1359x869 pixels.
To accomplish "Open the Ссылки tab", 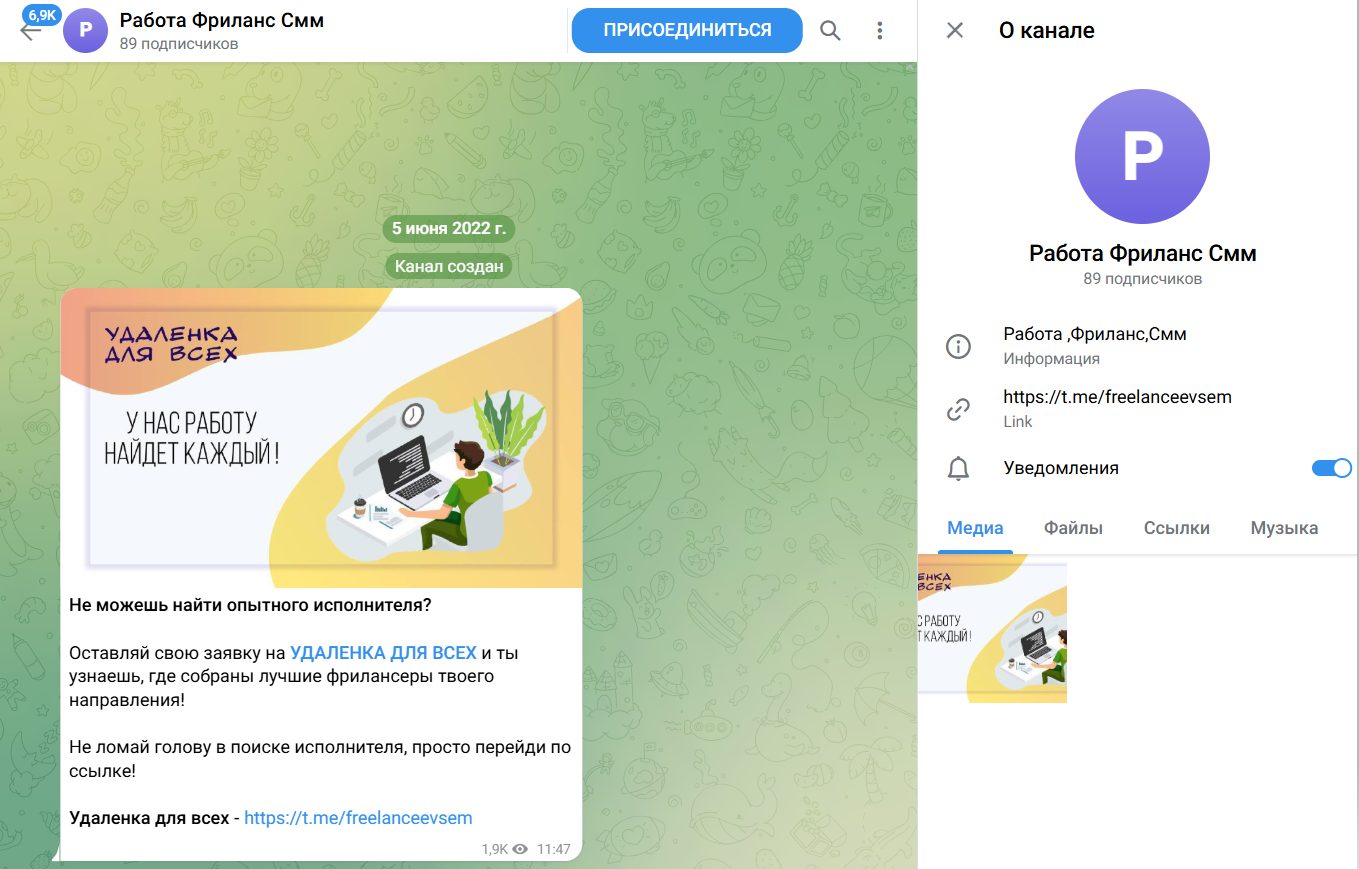I will tap(1176, 528).
